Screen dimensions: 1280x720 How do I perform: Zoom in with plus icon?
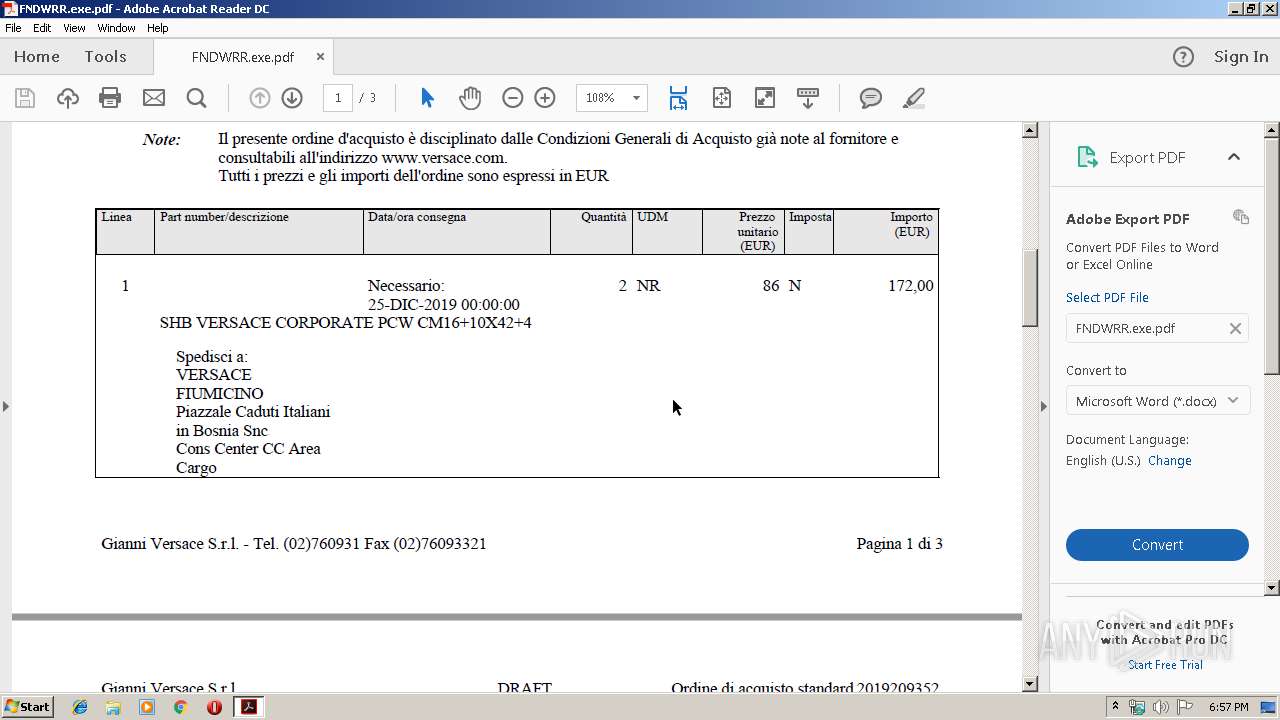(x=545, y=98)
